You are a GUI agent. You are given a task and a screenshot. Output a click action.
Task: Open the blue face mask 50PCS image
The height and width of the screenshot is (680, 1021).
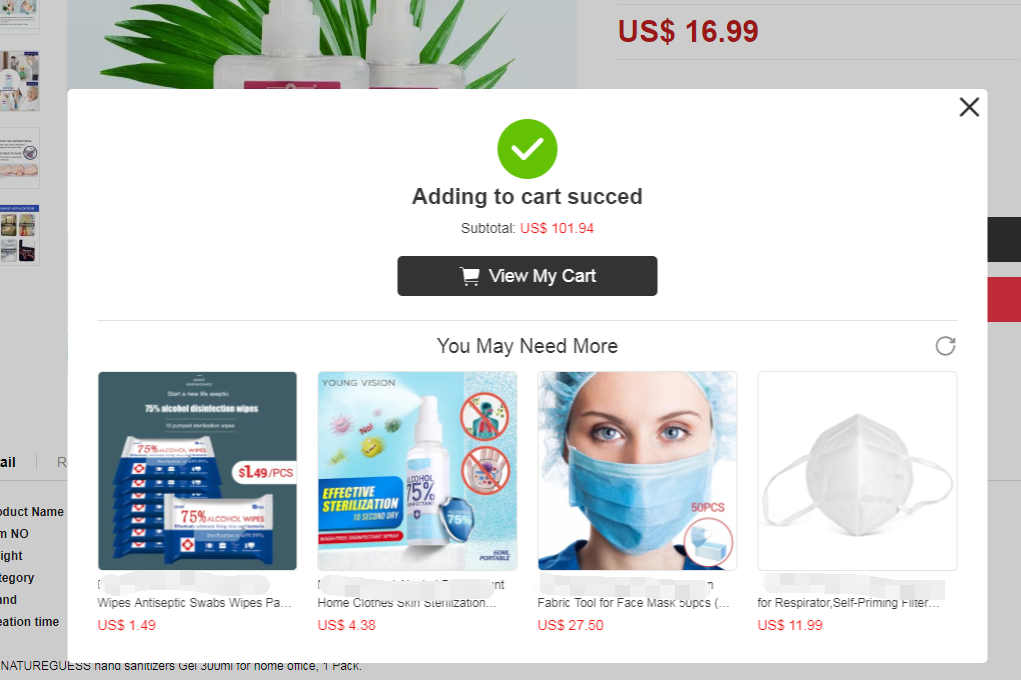[x=637, y=471]
